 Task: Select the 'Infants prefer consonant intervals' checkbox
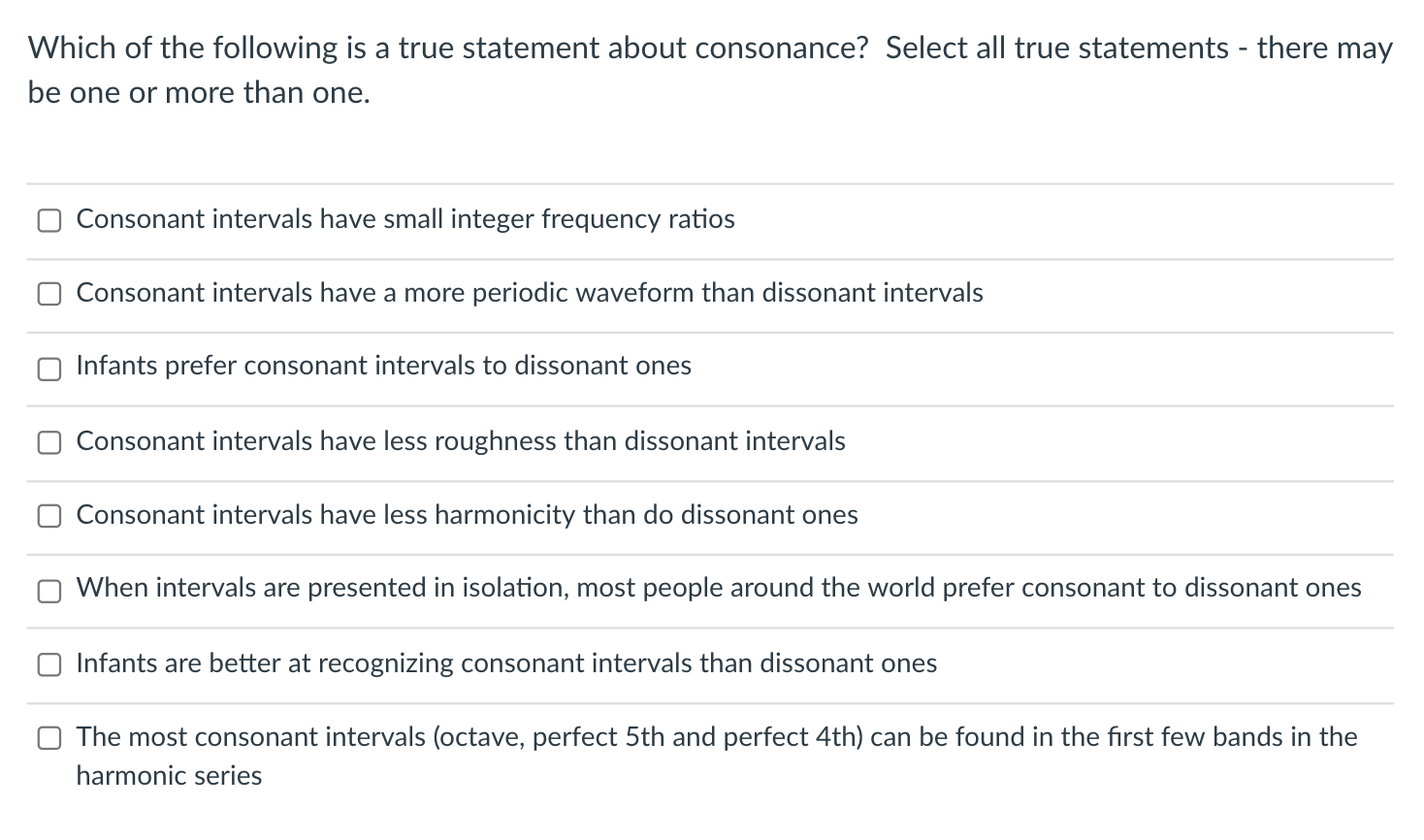click(x=49, y=368)
